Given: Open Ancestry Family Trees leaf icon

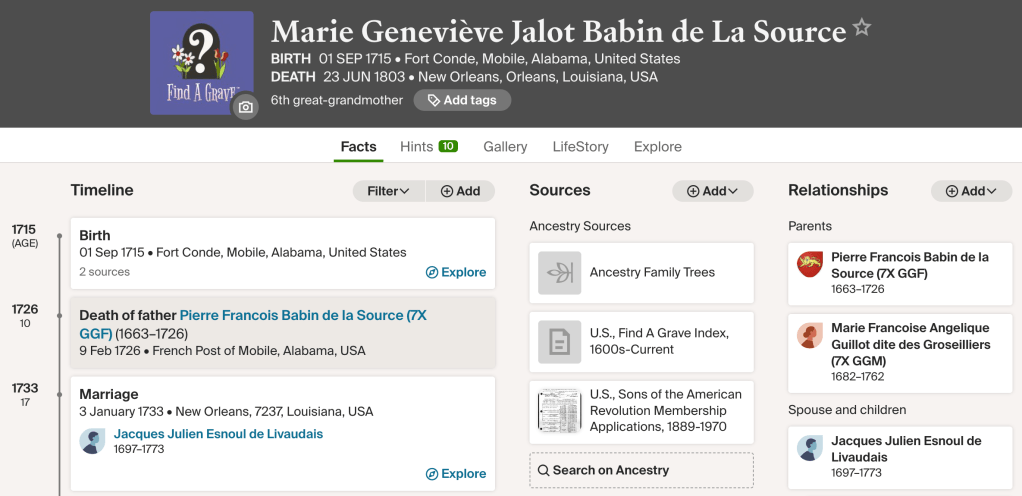Looking at the screenshot, I should click(x=559, y=272).
